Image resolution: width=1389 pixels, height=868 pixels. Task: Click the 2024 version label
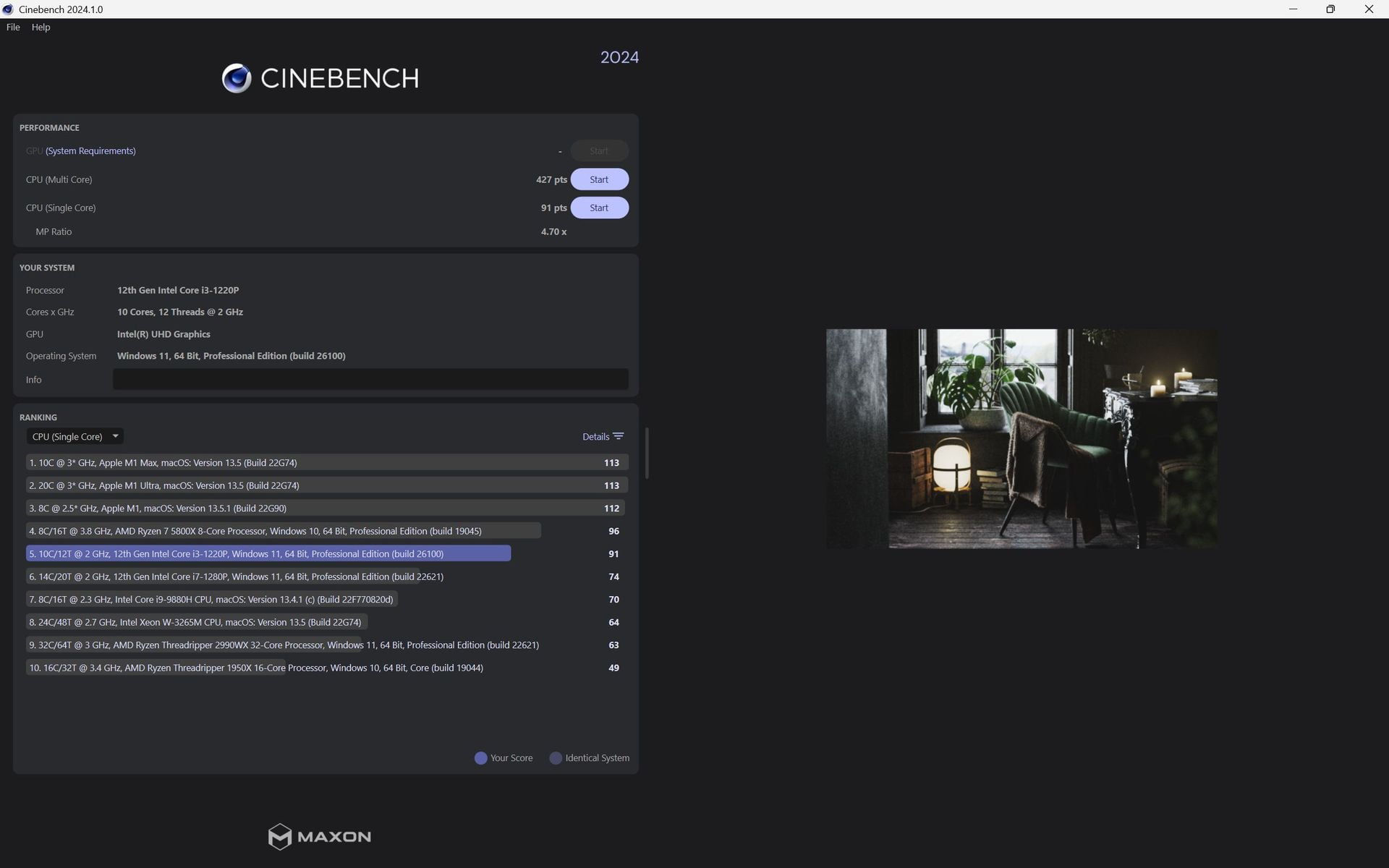pyautogui.click(x=619, y=57)
